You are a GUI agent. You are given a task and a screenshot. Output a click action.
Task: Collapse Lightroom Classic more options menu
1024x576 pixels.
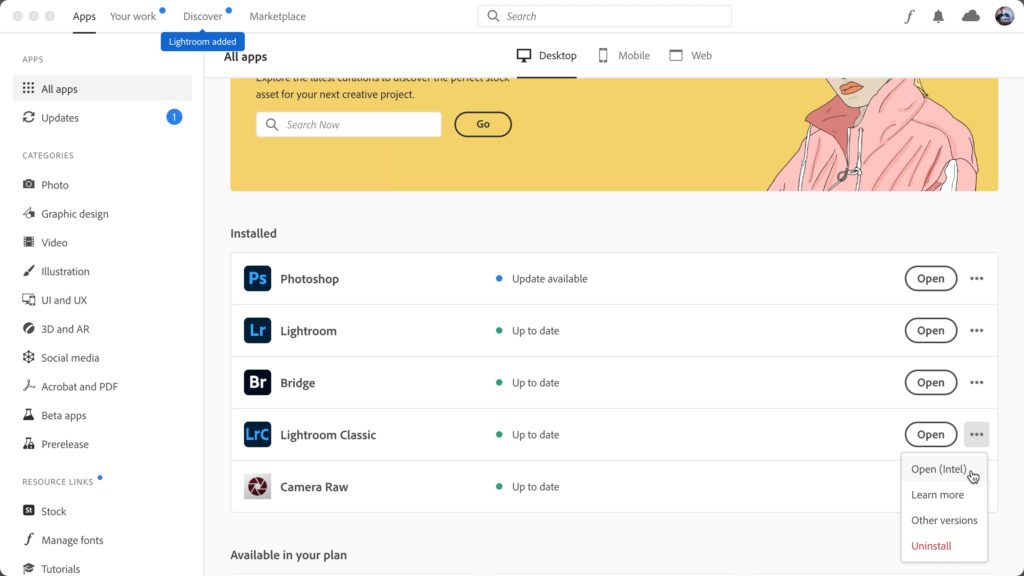coord(976,434)
